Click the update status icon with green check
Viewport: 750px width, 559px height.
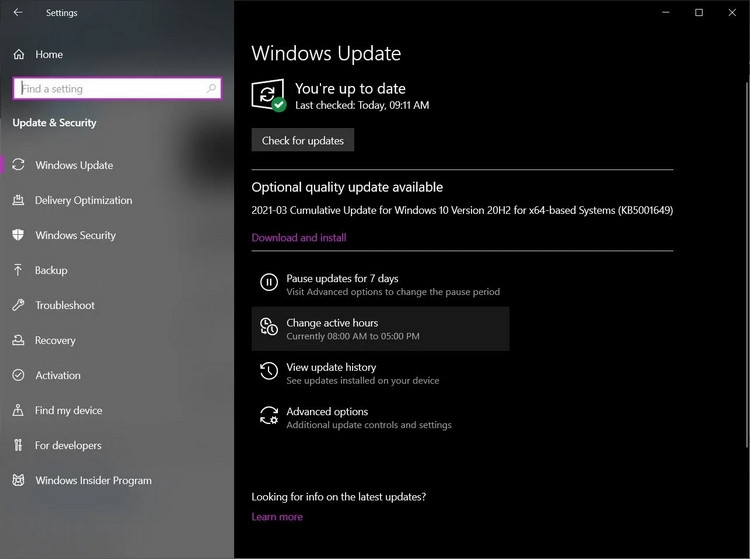pos(268,95)
